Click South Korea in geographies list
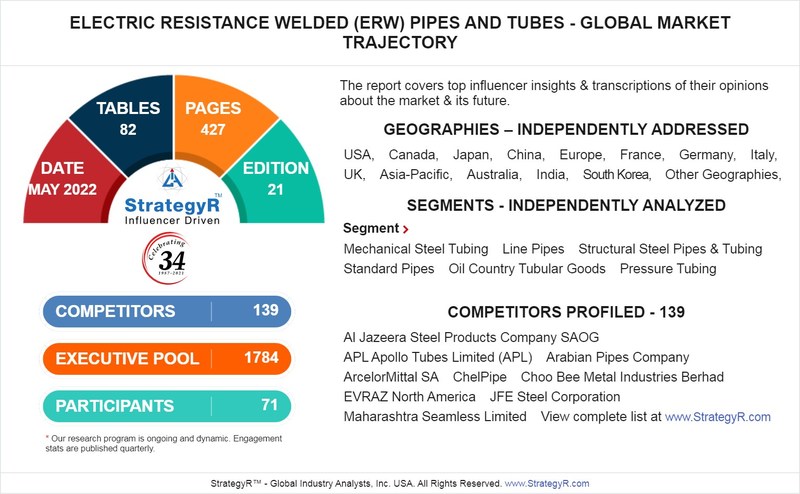Image resolution: width=800 pixels, height=494 pixels. (617, 175)
